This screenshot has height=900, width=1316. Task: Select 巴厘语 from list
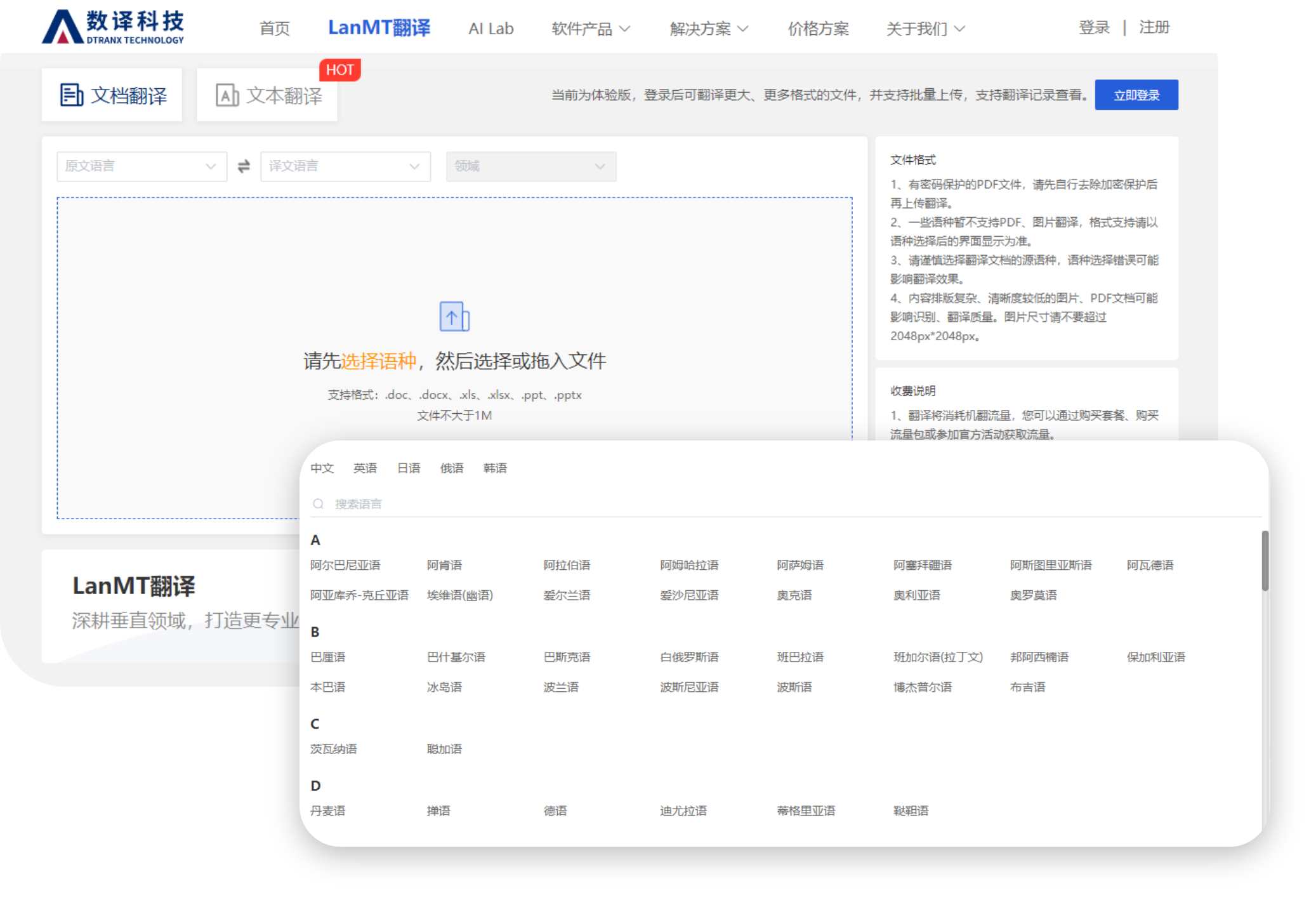tap(327, 657)
